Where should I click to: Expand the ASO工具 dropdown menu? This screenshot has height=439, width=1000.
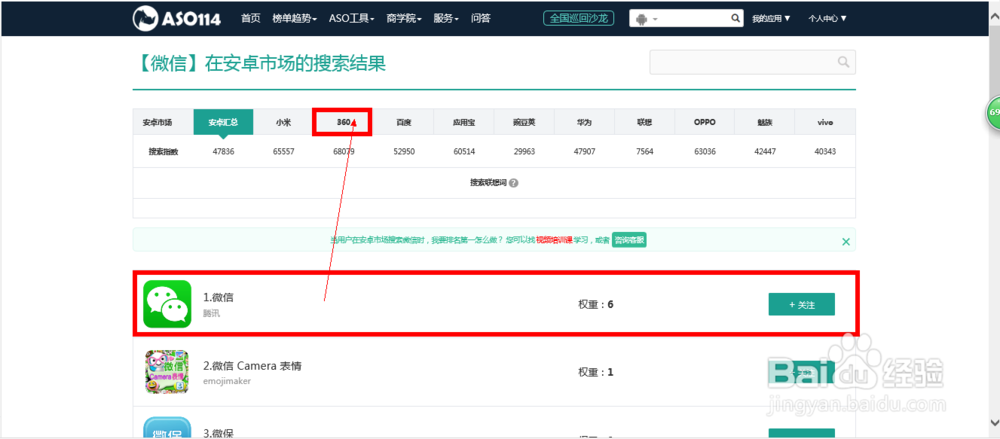(351, 19)
